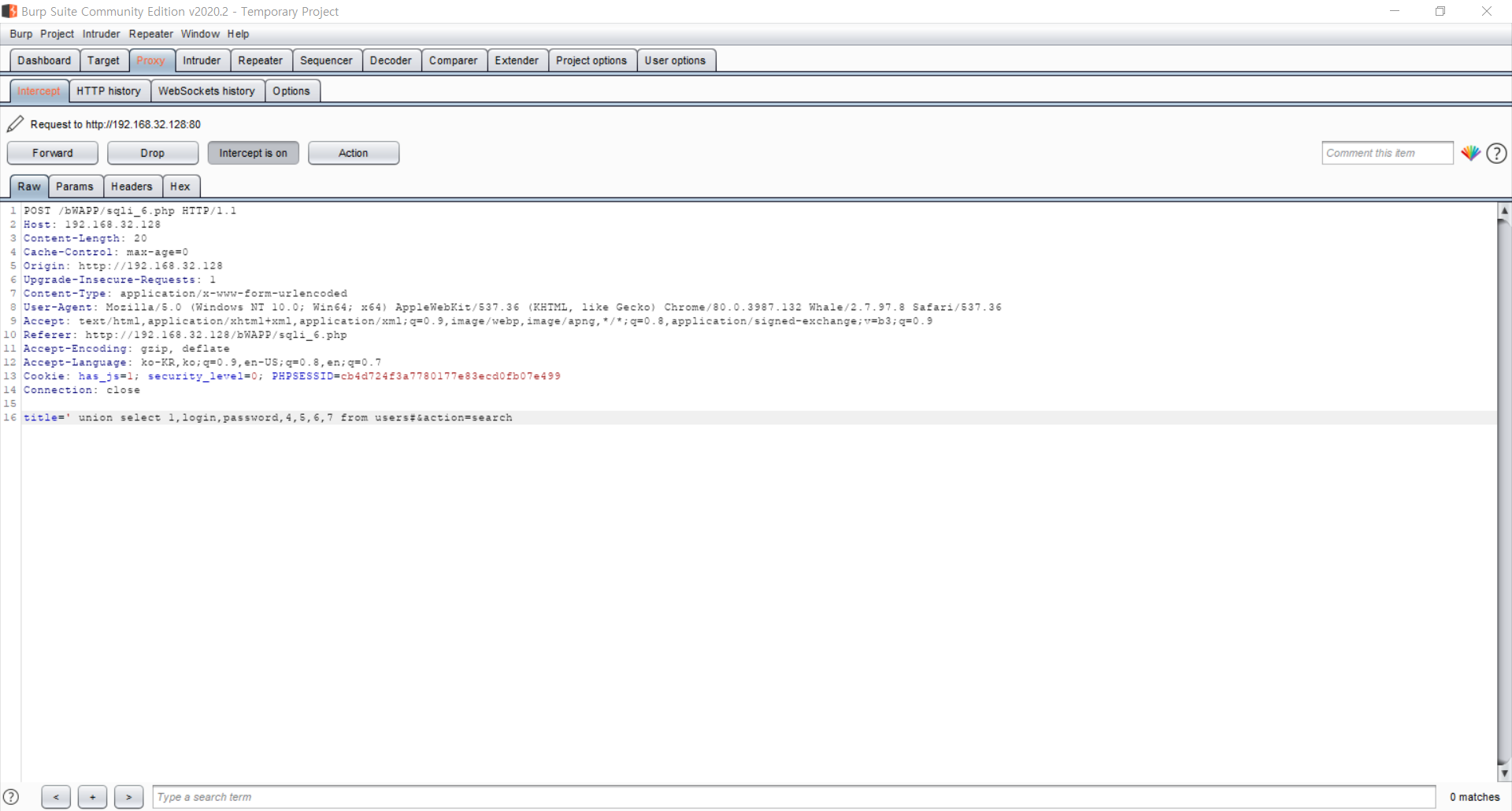Open the Intruder menu in menu bar
This screenshot has width=1512, height=811.
tap(102, 34)
